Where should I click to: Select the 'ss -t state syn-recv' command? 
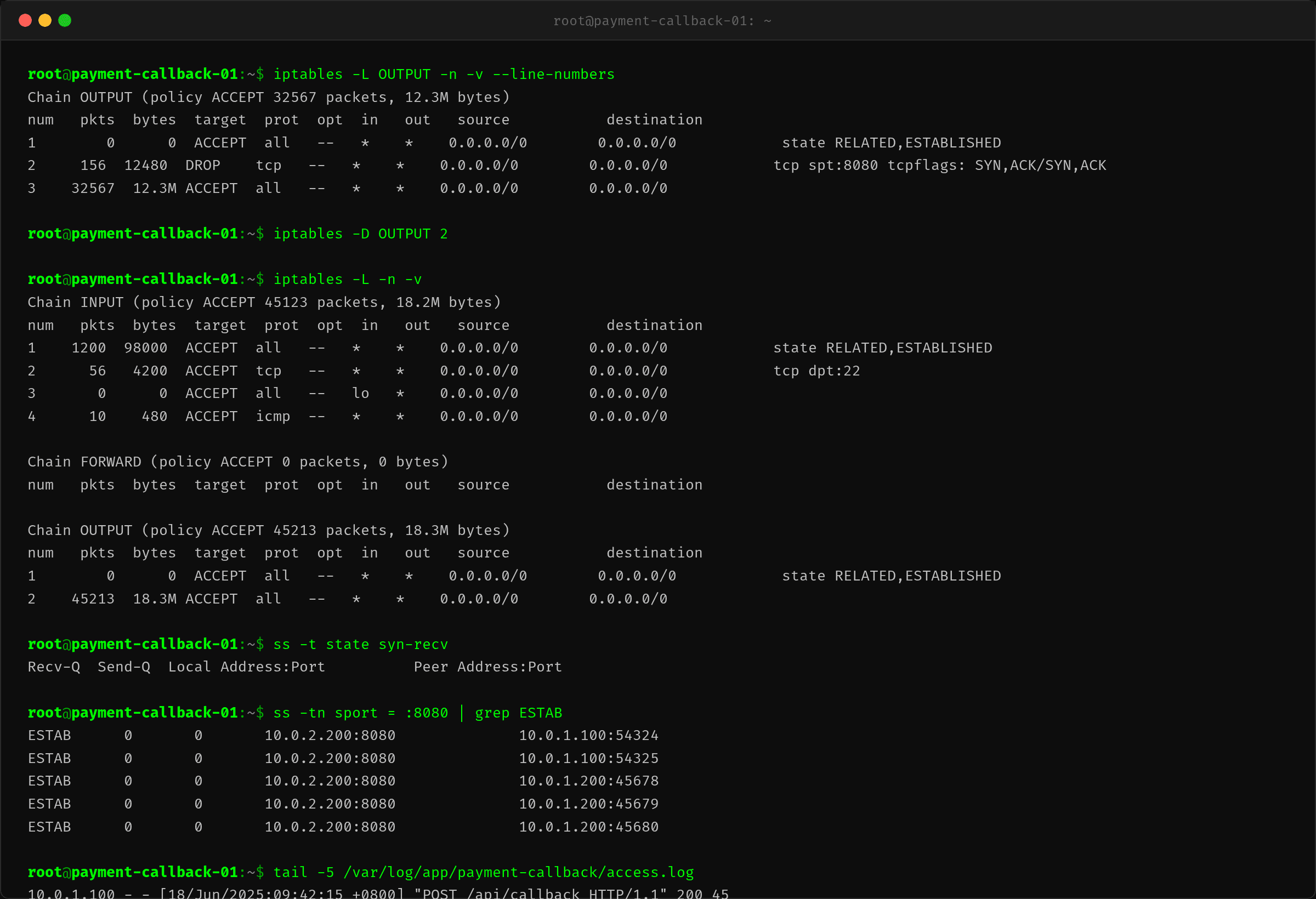[361, 644]
